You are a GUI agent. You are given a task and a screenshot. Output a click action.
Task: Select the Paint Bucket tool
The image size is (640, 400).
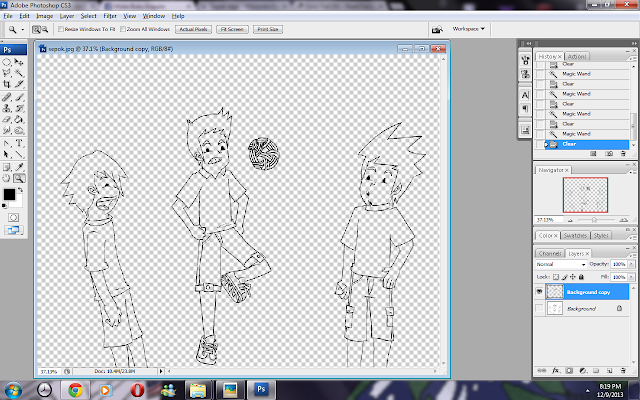coord(19,120)
